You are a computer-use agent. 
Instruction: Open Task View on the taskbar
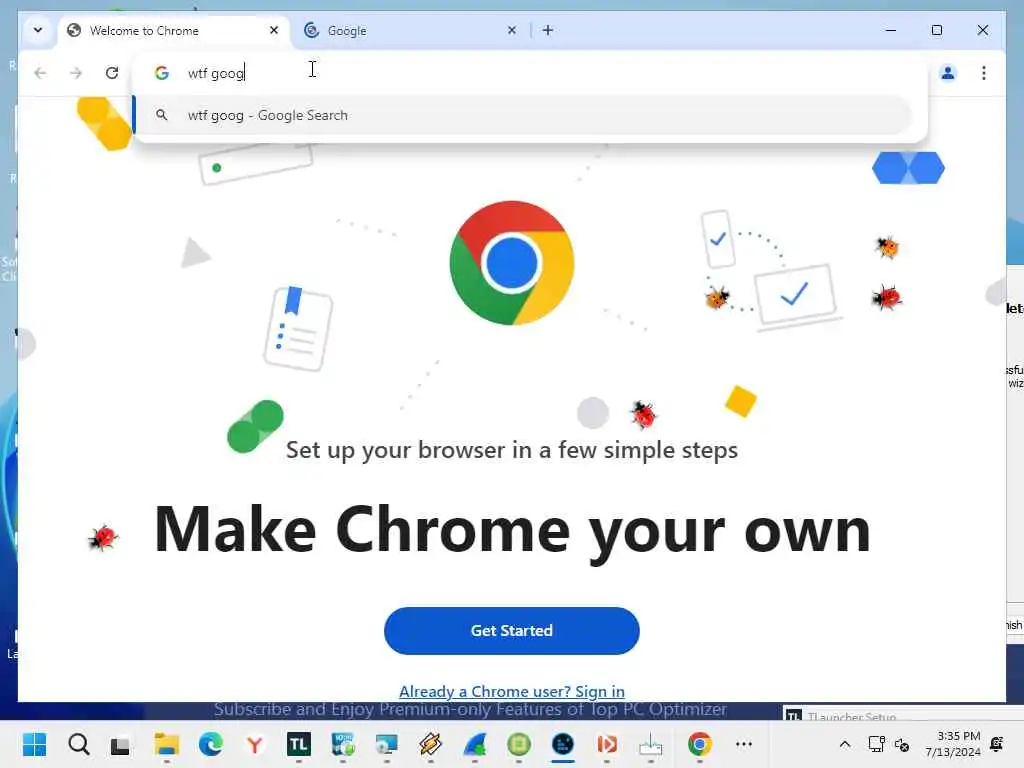(120, 744)
